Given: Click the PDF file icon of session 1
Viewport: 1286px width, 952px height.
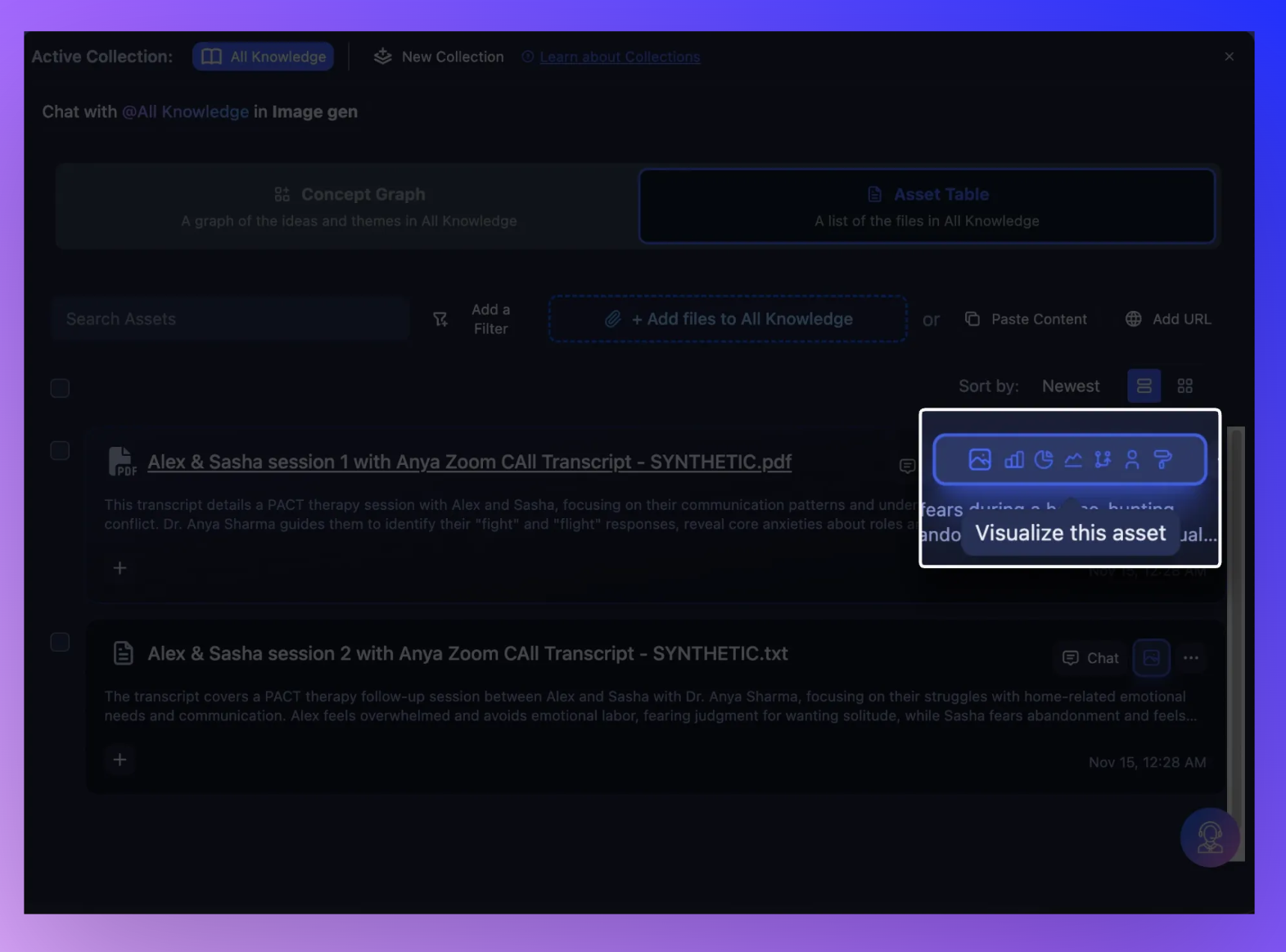Looking at the screenshot, I should (x=122, y=462).
